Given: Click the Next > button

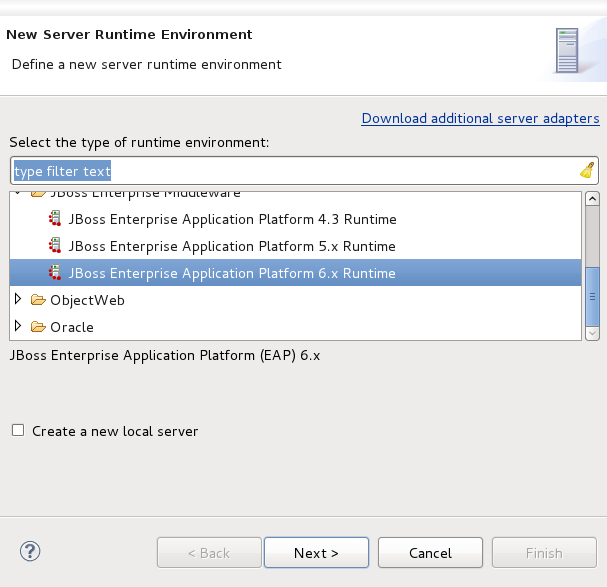Looking at the screenshot, I should (316, 553).
